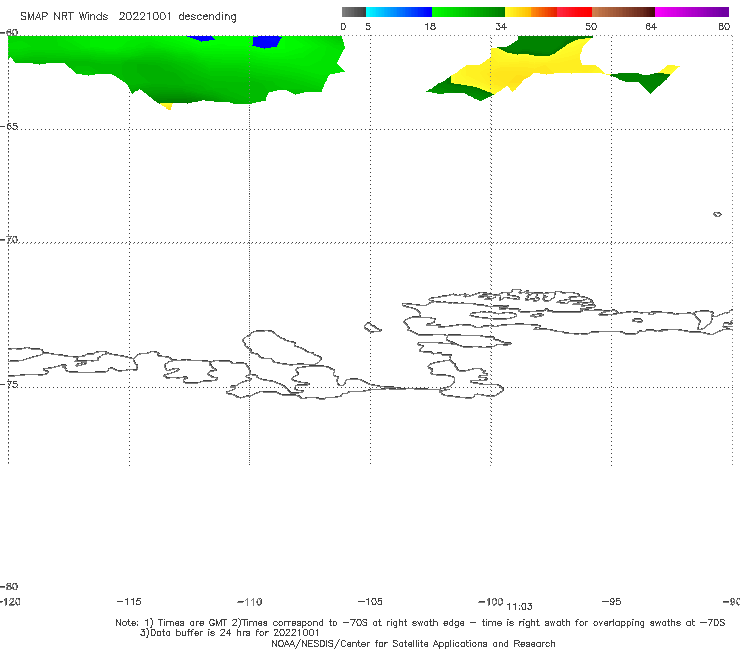Click the note 'Times are GMT' line
The image size is (740, 650).
420,623
